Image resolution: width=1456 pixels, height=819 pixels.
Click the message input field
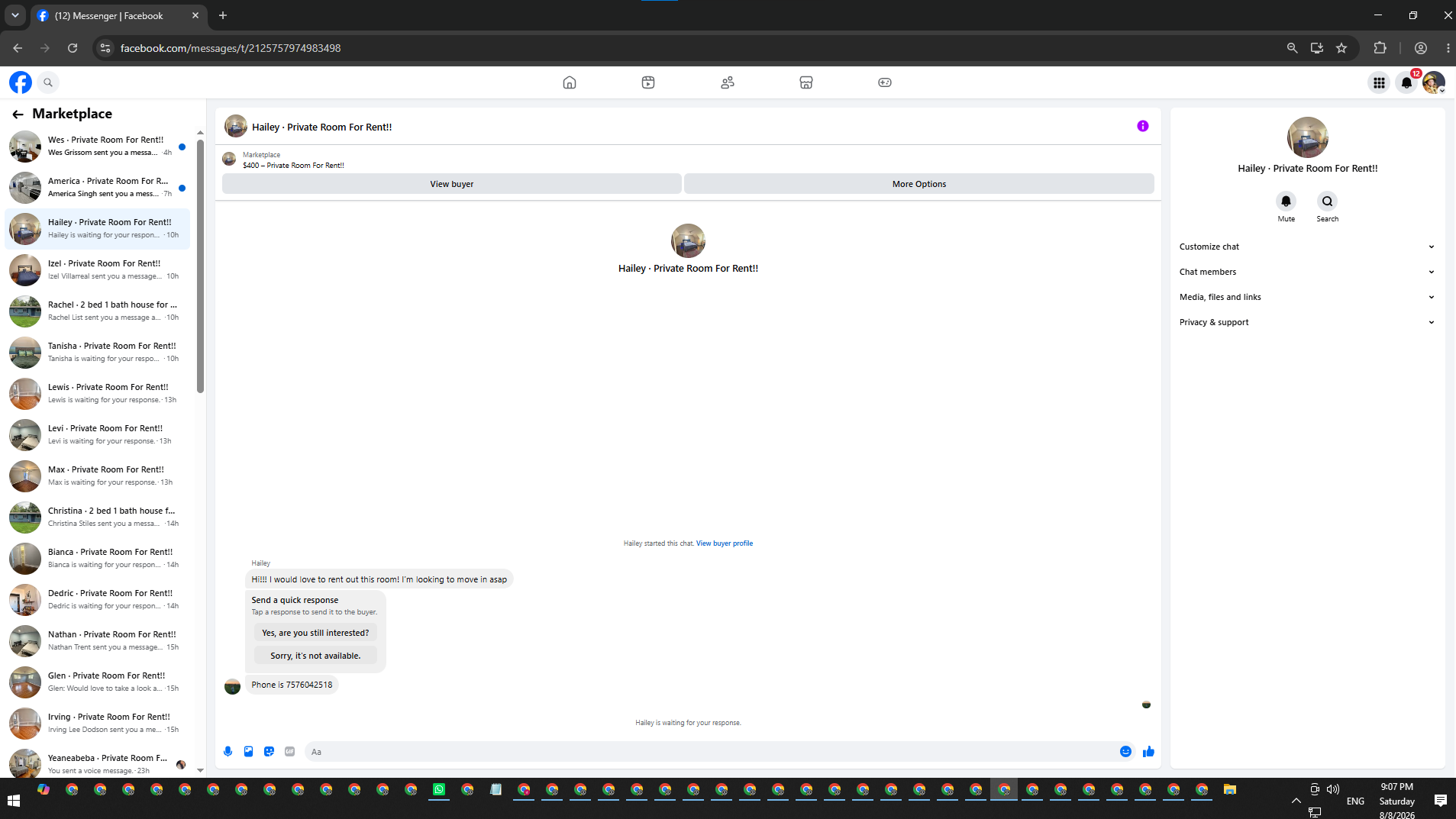tap(710, 752)
